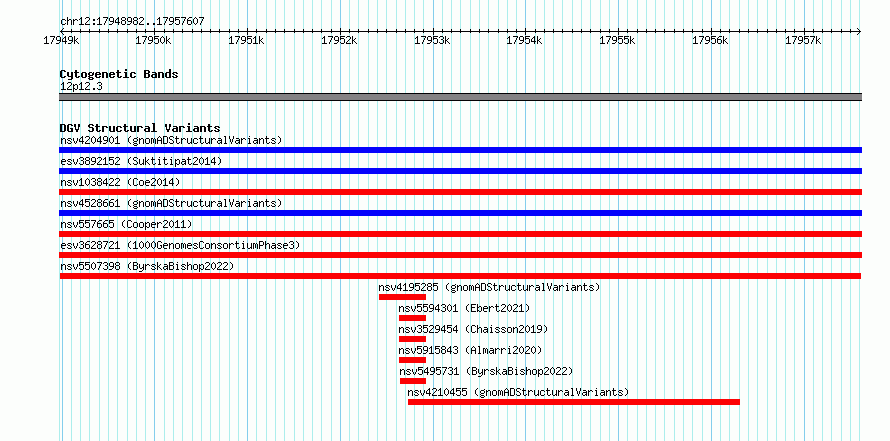Click the red bar for nsv557665

(460, 234)
